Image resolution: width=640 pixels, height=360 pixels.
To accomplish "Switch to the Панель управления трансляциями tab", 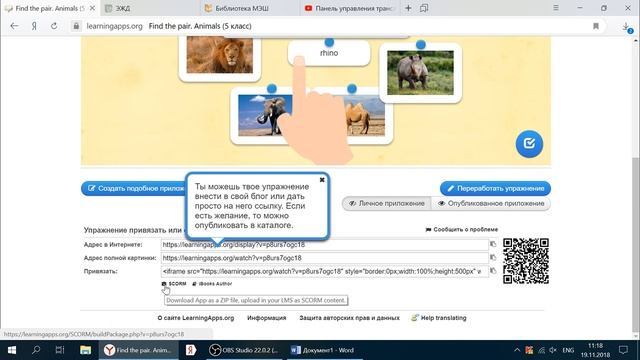I will coord(350,8).
